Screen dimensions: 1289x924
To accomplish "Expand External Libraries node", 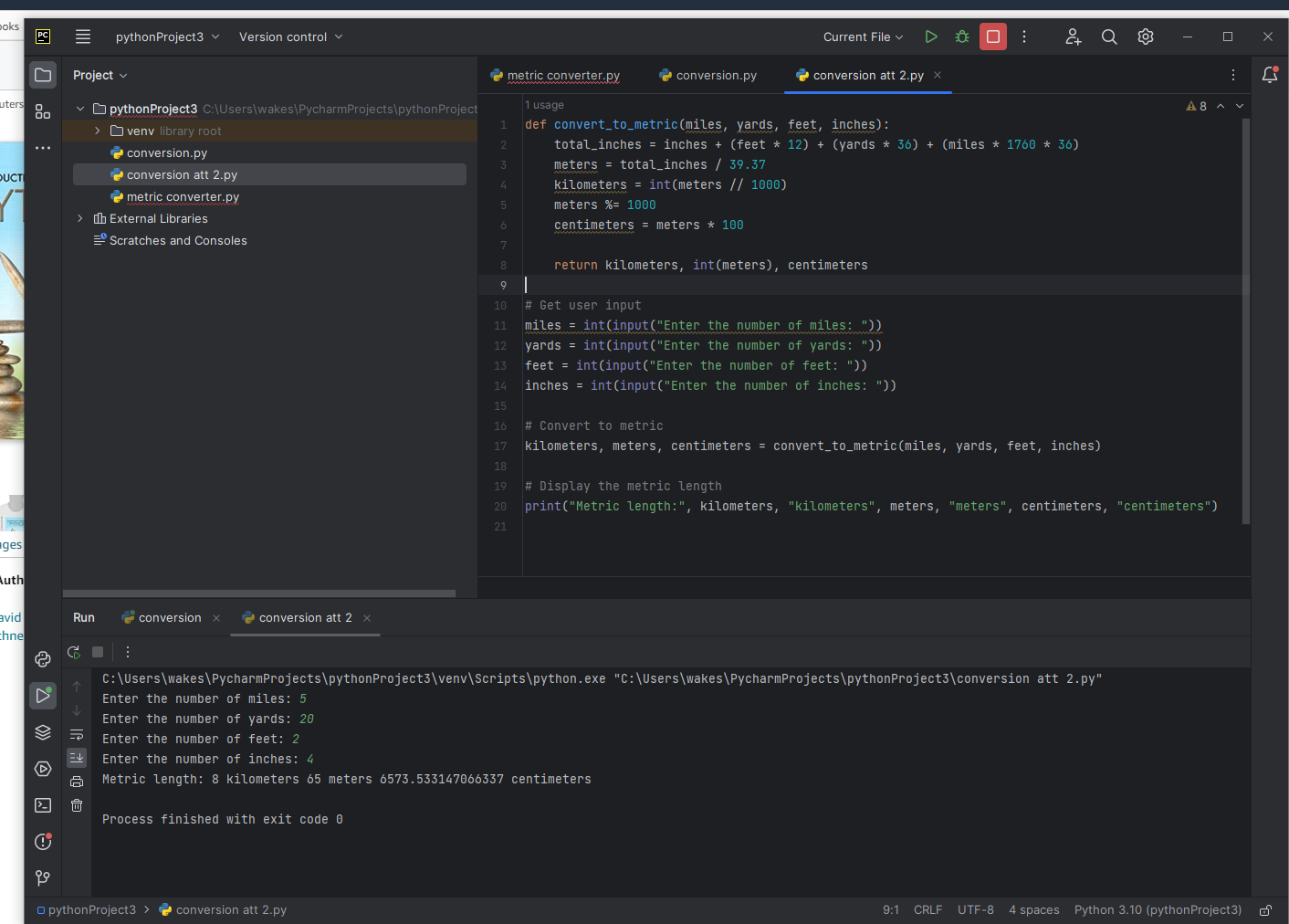I will click(x=80, y=218).
